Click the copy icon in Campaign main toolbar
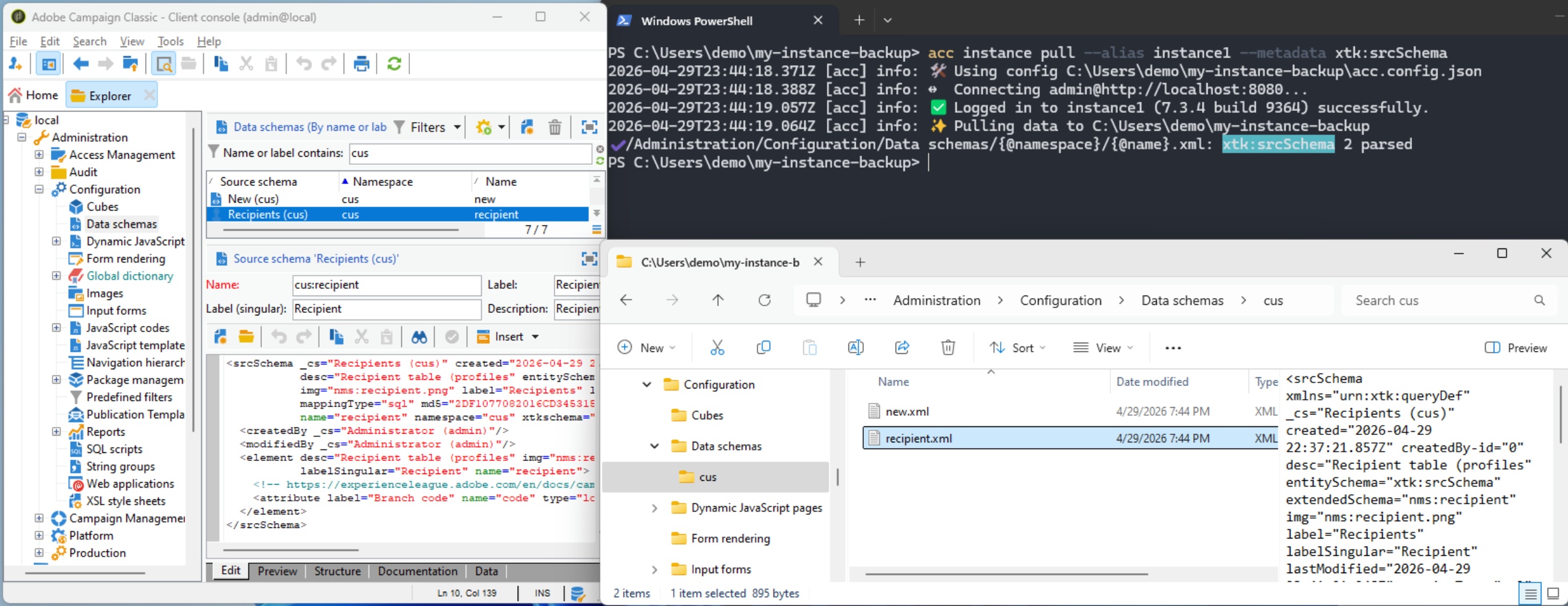The height and width of the screenshot is (606, 1568). coord(220,64)
